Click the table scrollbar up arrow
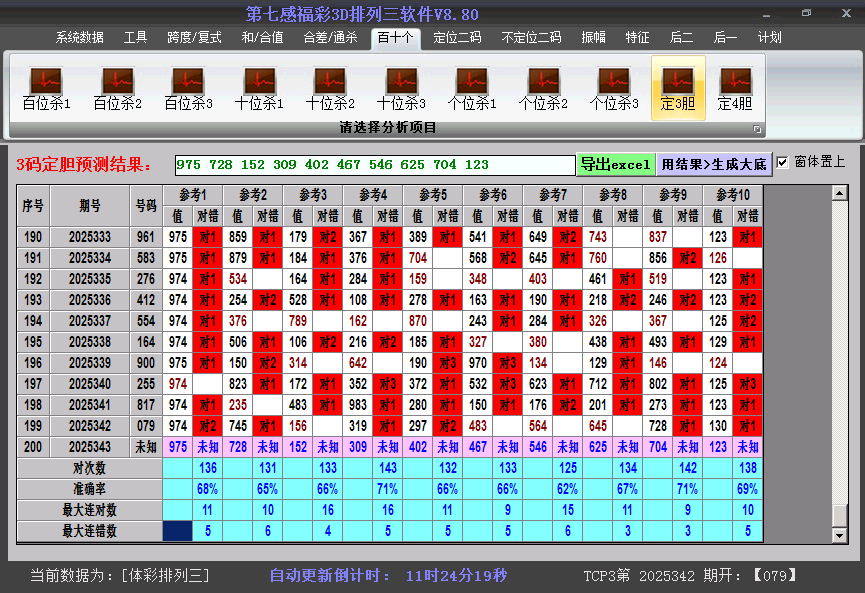Viewport: 865px width, 593px height. [840, 192]
